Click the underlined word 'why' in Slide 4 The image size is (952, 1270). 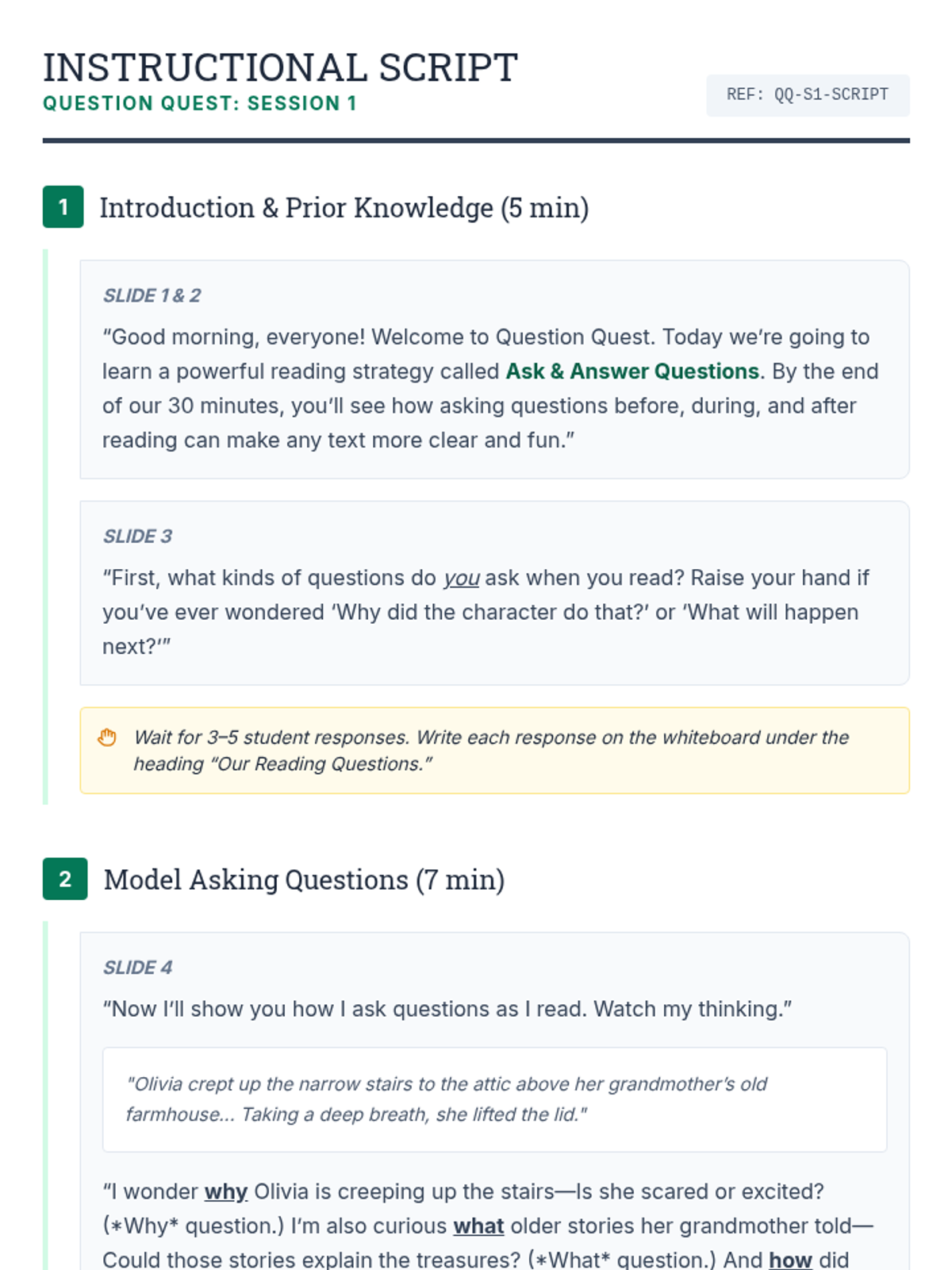pyautogui.click(x=226, y=1191)
